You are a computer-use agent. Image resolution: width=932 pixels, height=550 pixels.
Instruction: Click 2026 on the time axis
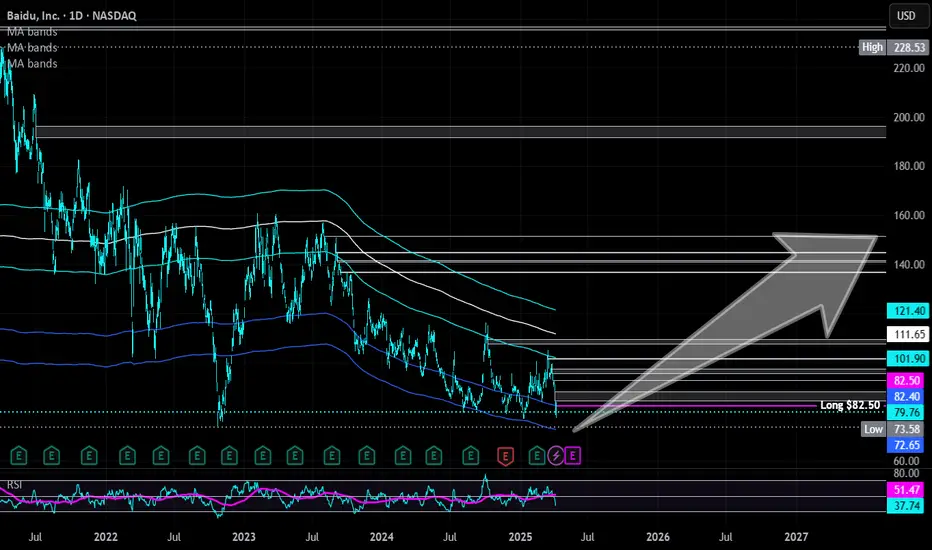[658, 537]
